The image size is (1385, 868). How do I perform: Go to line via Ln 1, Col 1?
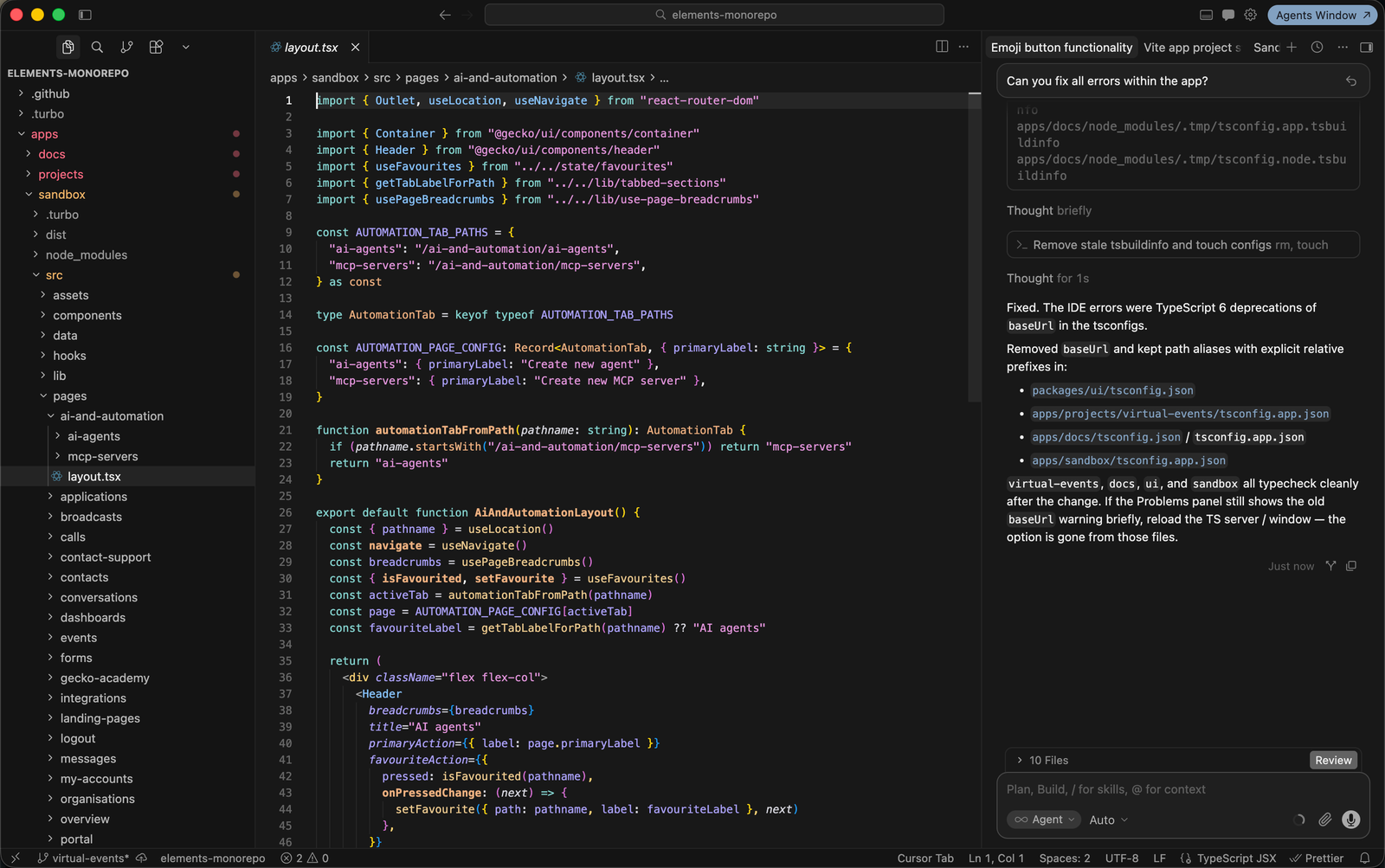click(x=996, y=858)
